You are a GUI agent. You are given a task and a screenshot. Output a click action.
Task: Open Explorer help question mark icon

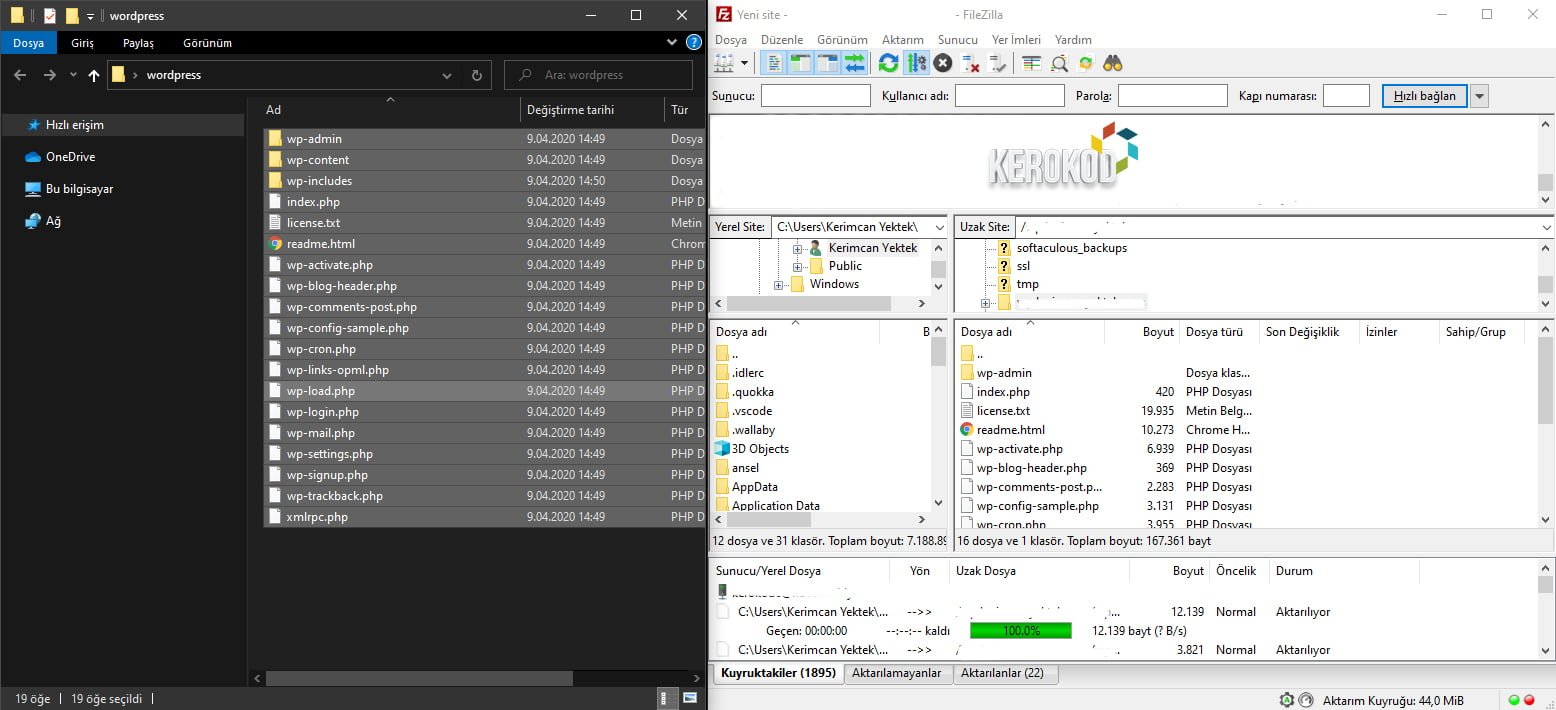(694, 43)
